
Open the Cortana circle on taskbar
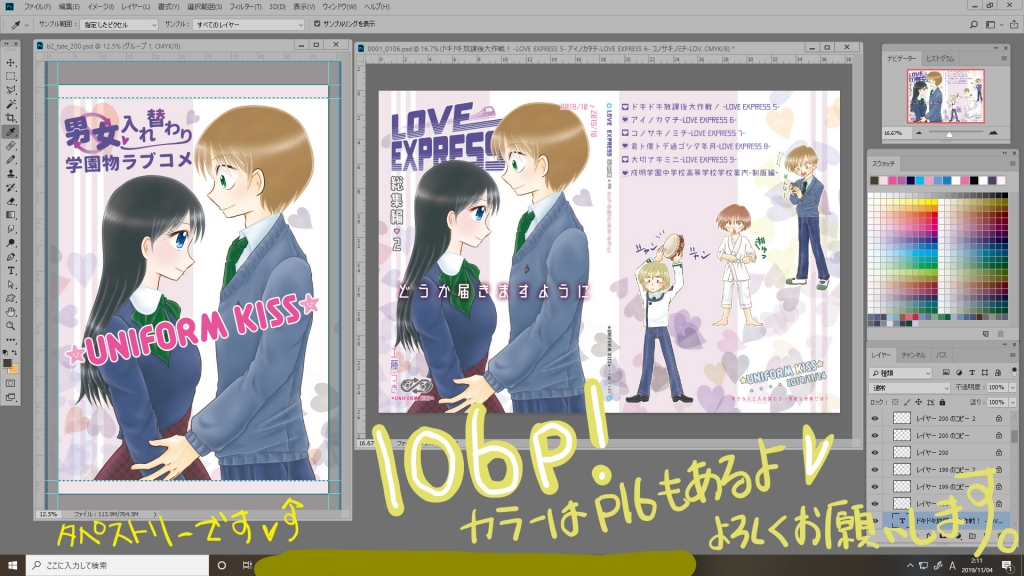(221, 565)
